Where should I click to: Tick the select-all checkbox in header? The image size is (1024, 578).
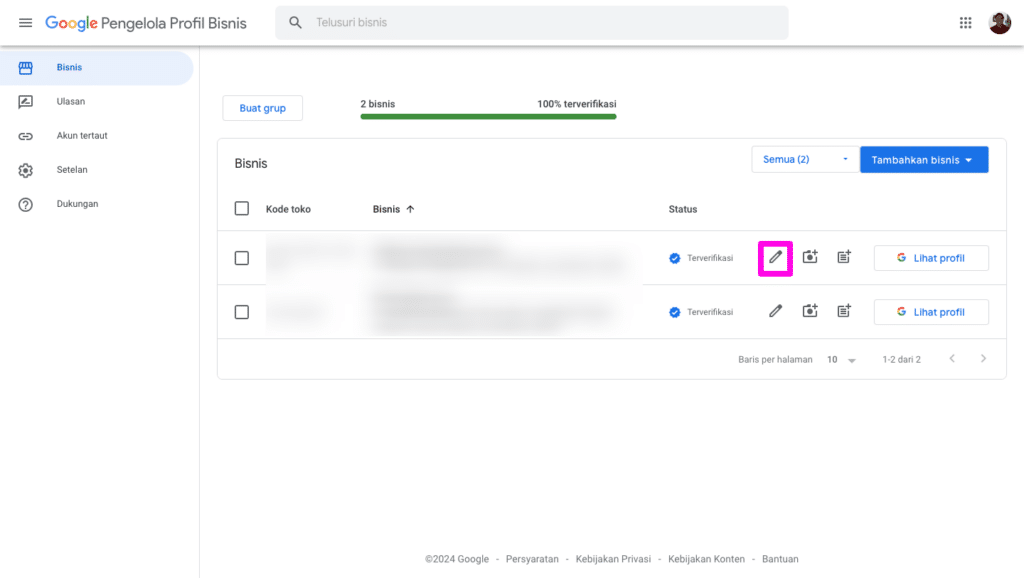[x=242, y=208]
